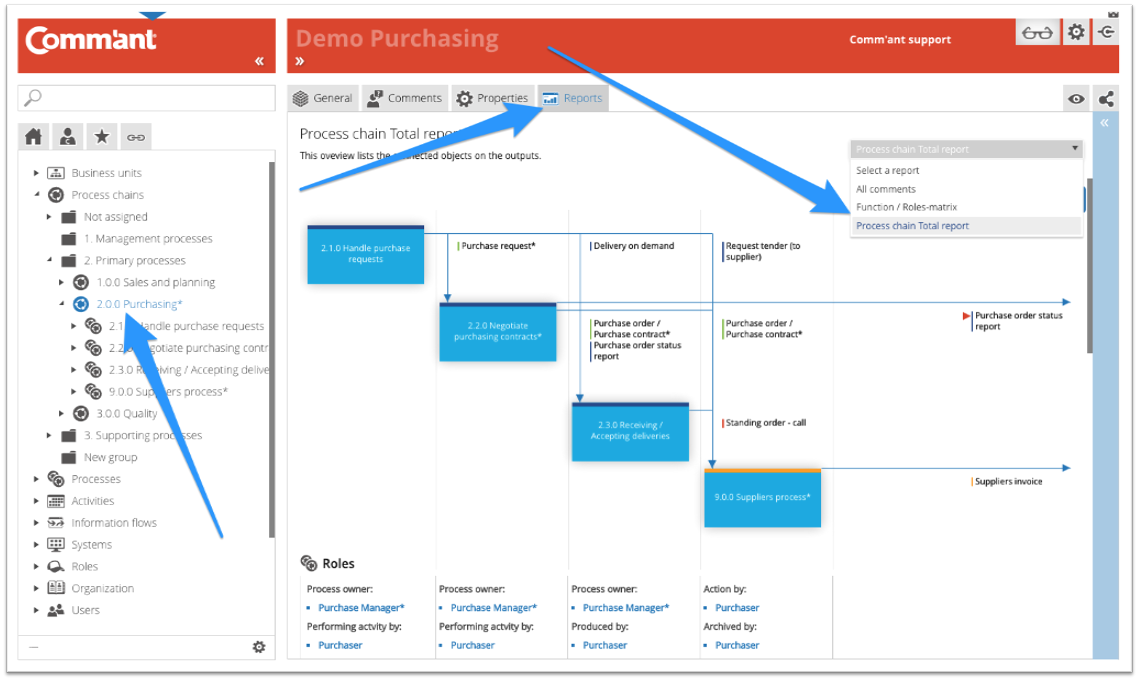Toggle the eye visibility button
The image size is (1139, 681).
tap(1077, 99)
